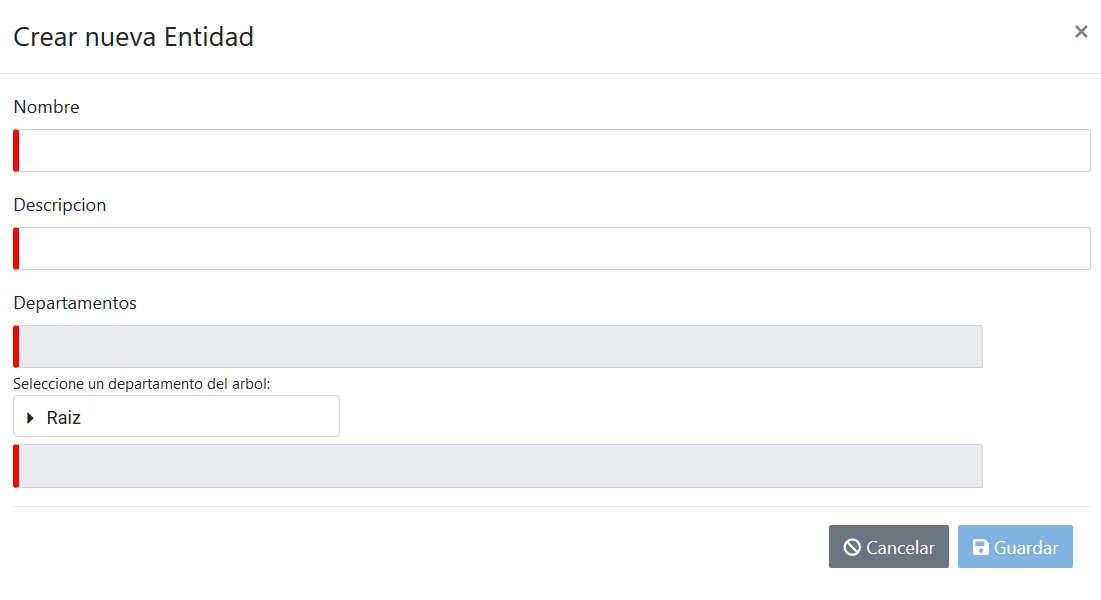Save the new entity with Guardar

point(1015,547)
